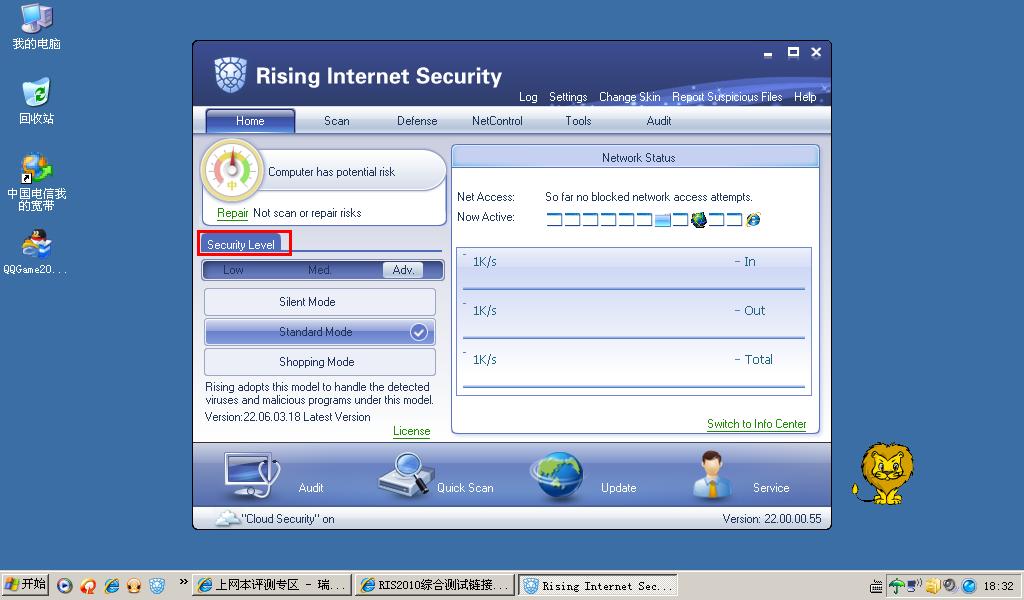This screenshot has height=600, width=1024.
Task: Click Switch to Info Center link
Action: [756, 424]
